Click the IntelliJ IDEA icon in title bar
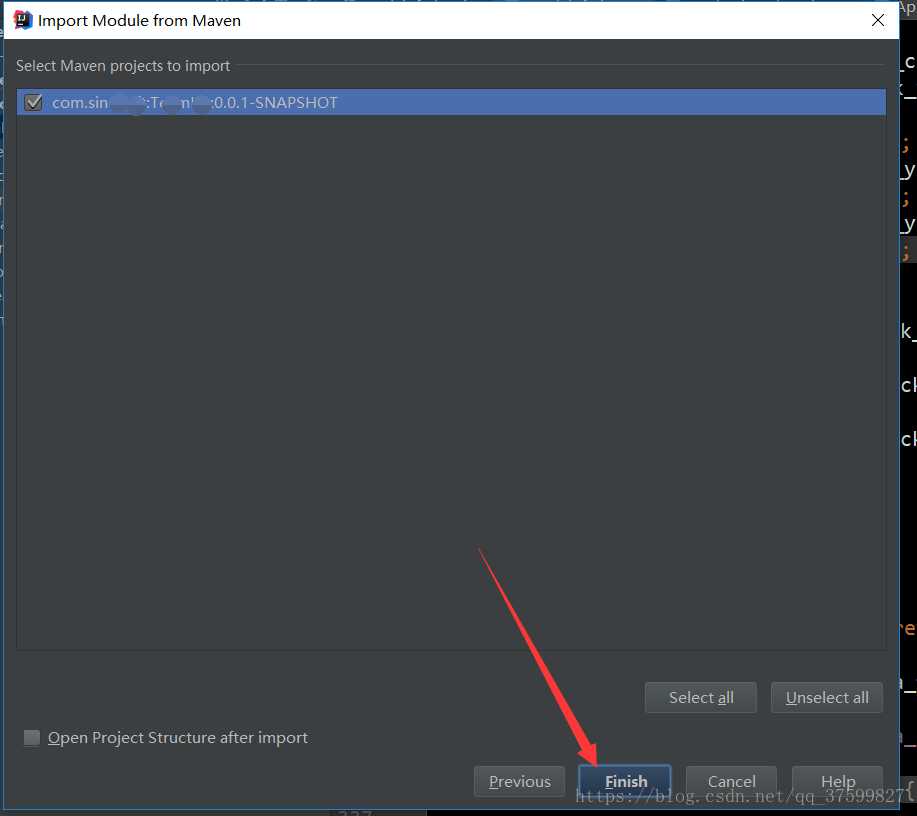Screen dimensions: 917x816 23,20
